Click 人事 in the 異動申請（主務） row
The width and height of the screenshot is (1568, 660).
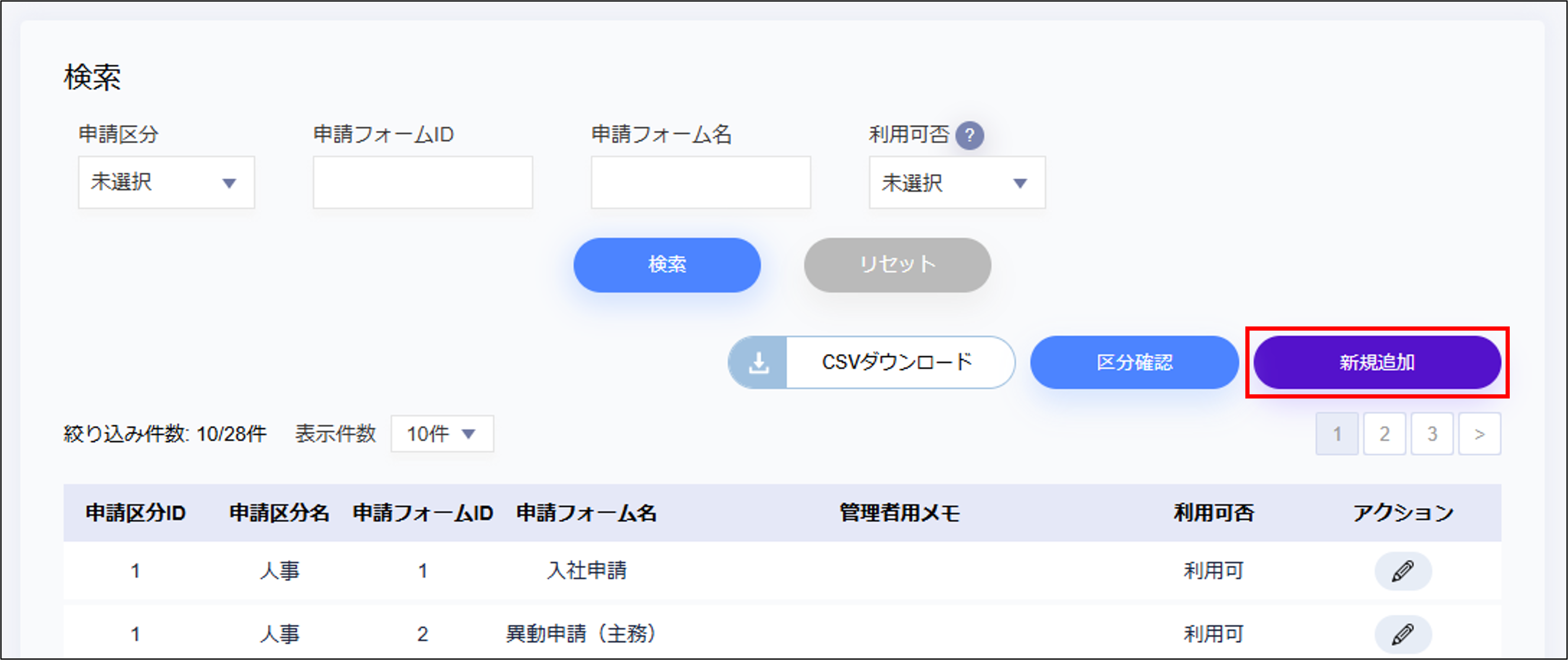coord(279,634)
